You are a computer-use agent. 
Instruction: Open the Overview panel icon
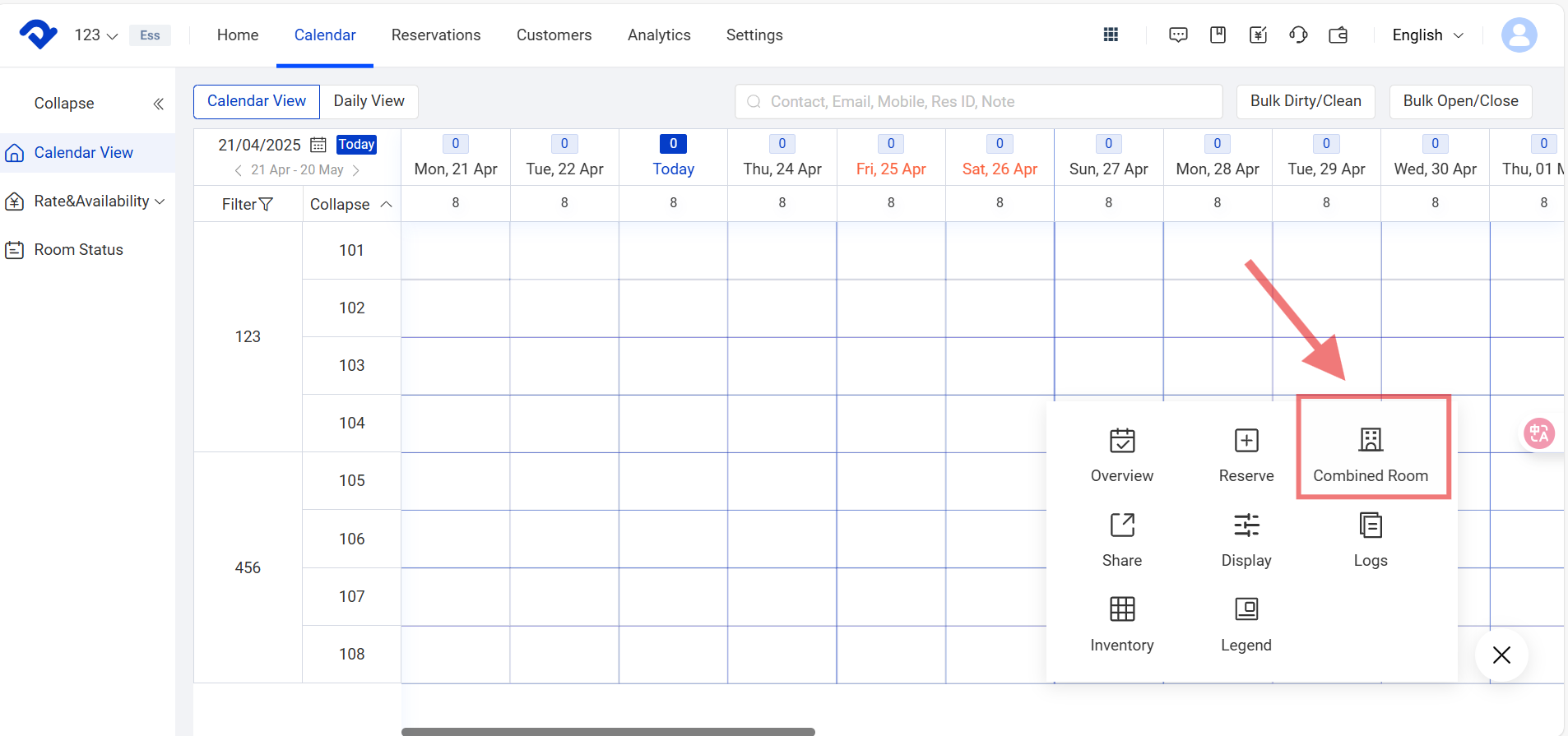pos(1121,441)
